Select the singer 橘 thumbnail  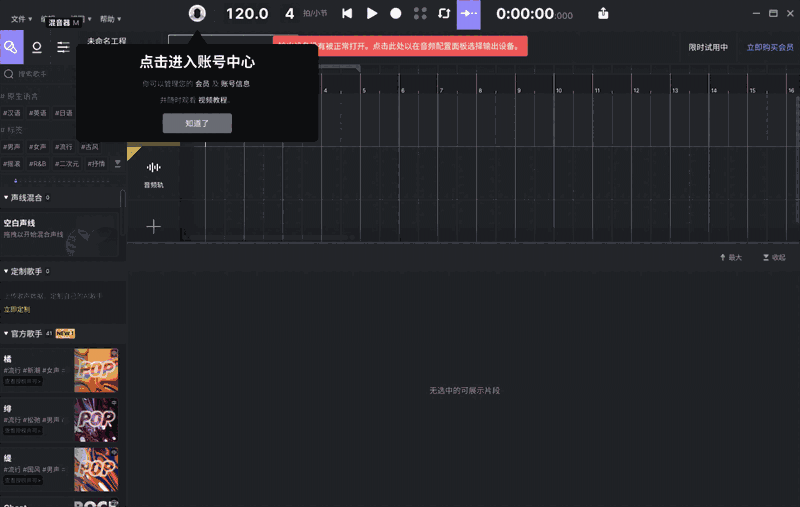click(96, 370)
